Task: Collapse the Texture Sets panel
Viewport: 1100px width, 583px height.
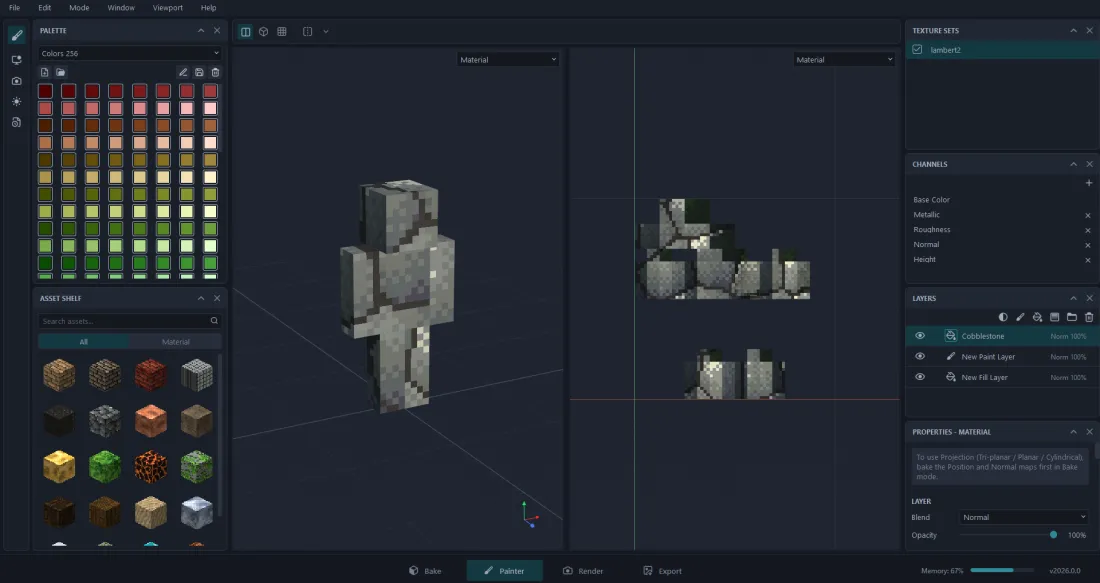Action: tap(1073, 30)
